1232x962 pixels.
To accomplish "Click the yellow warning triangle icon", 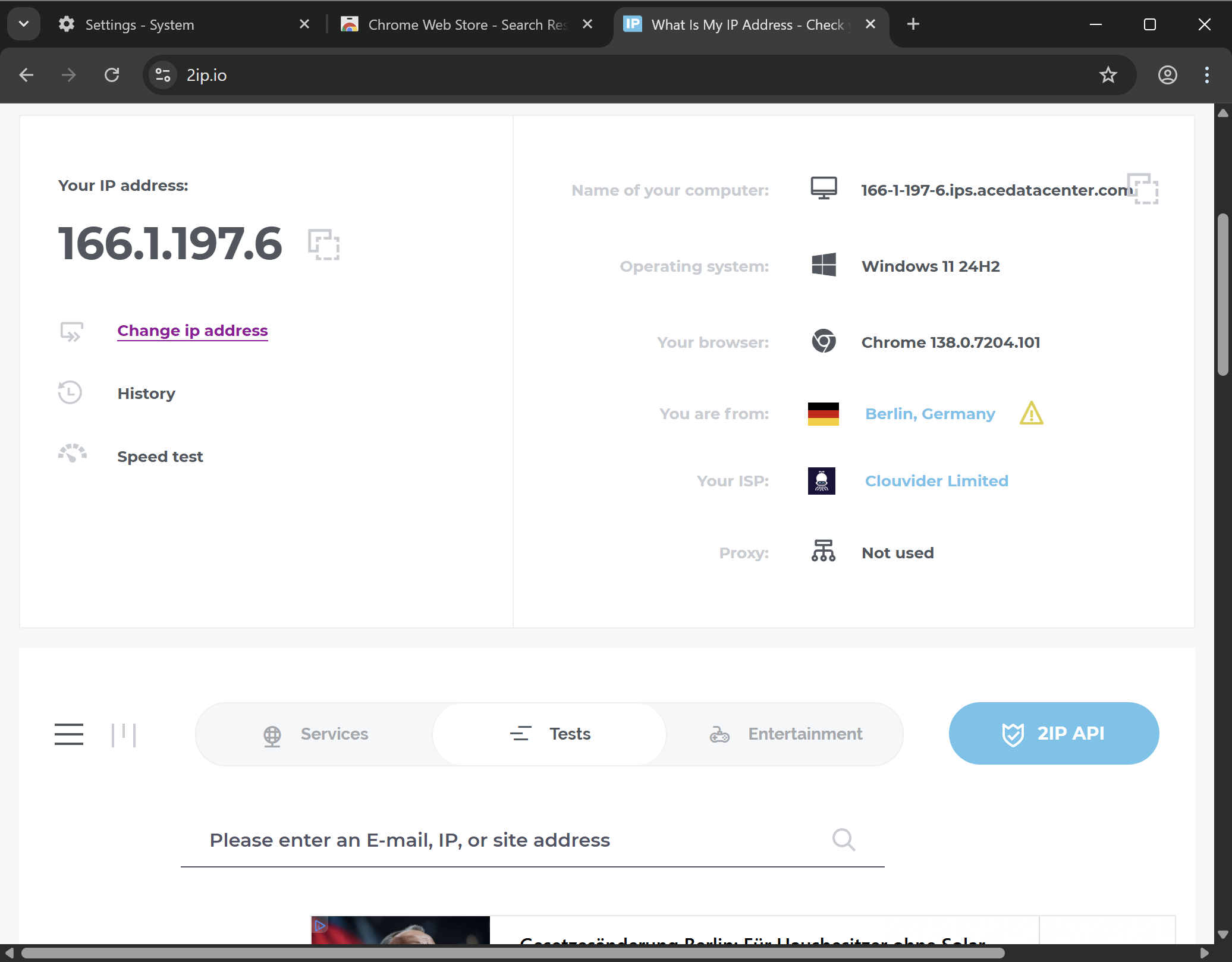I will (x=1032, y=413).
